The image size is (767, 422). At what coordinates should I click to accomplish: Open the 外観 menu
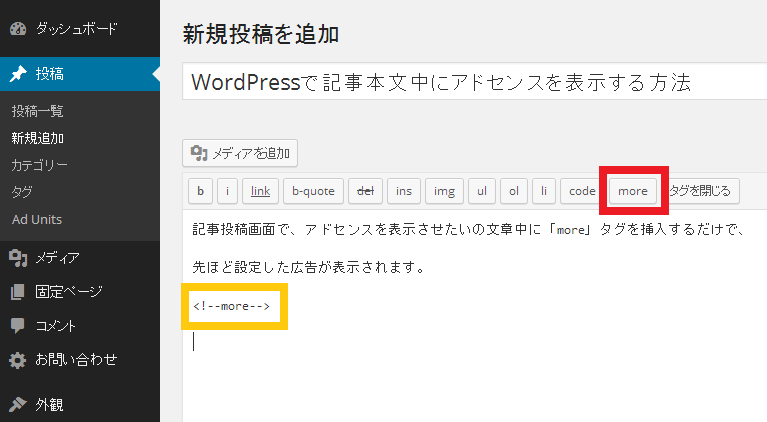80,404
